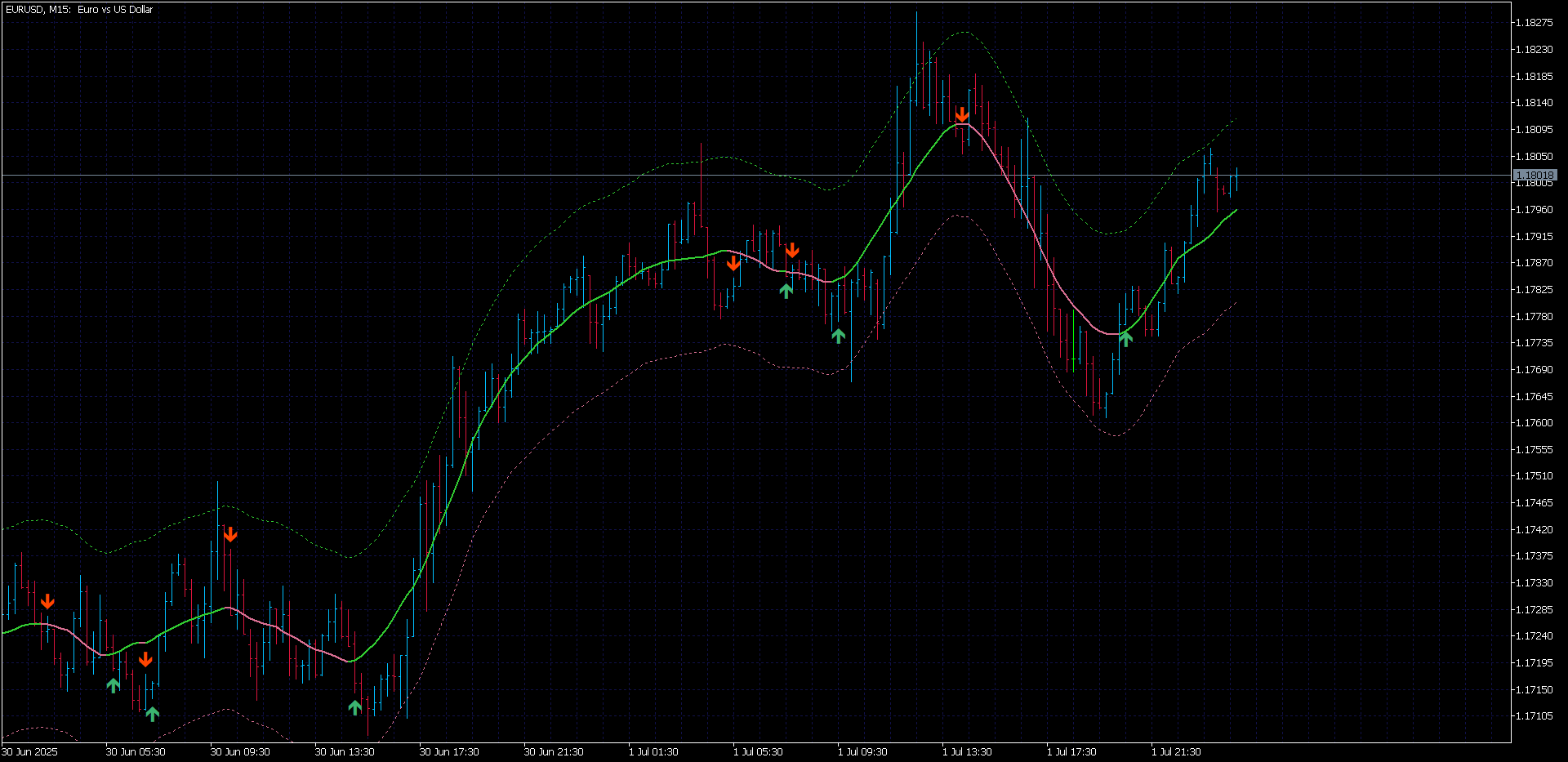Click the 30 Jun 13:30 time label
The image size is (1568, 762).
(345, 752)
